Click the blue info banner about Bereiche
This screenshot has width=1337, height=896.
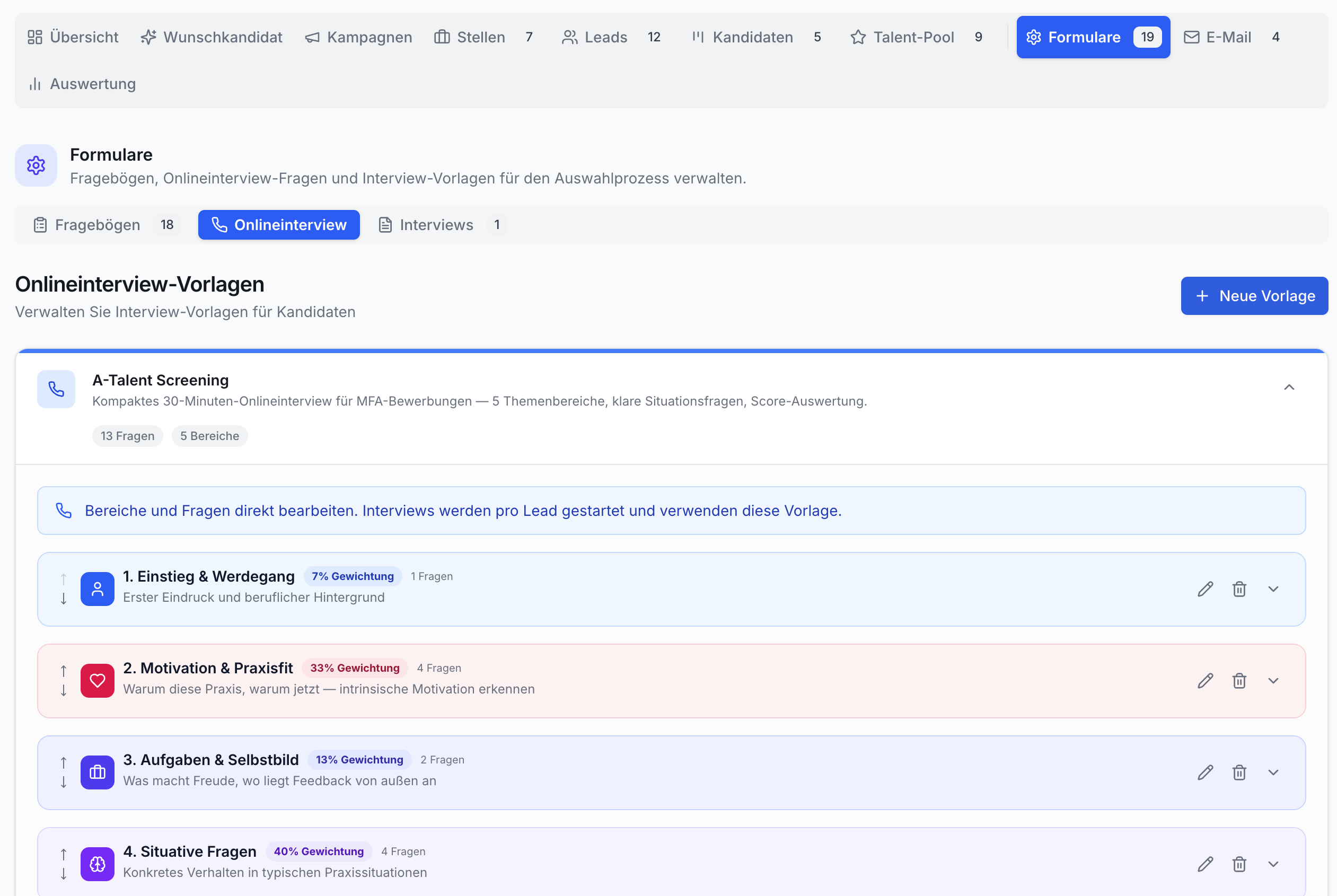coord(671,511)
